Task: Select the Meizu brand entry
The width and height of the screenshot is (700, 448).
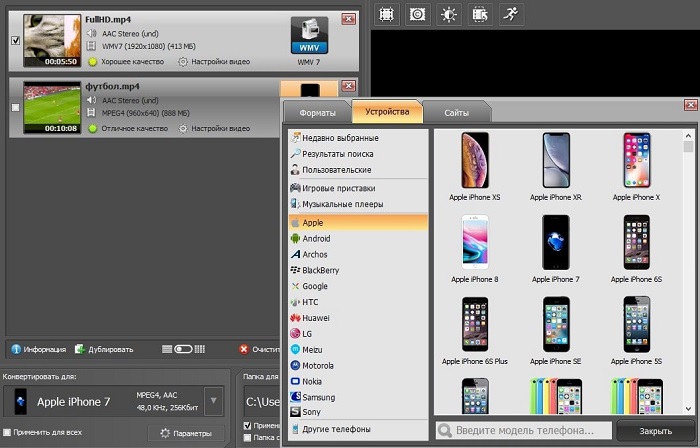Action: [x=358, y=350]
